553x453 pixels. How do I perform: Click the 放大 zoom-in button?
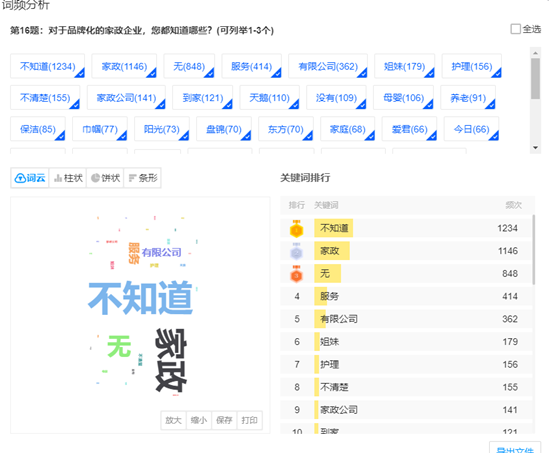click(x=173, y=420)
